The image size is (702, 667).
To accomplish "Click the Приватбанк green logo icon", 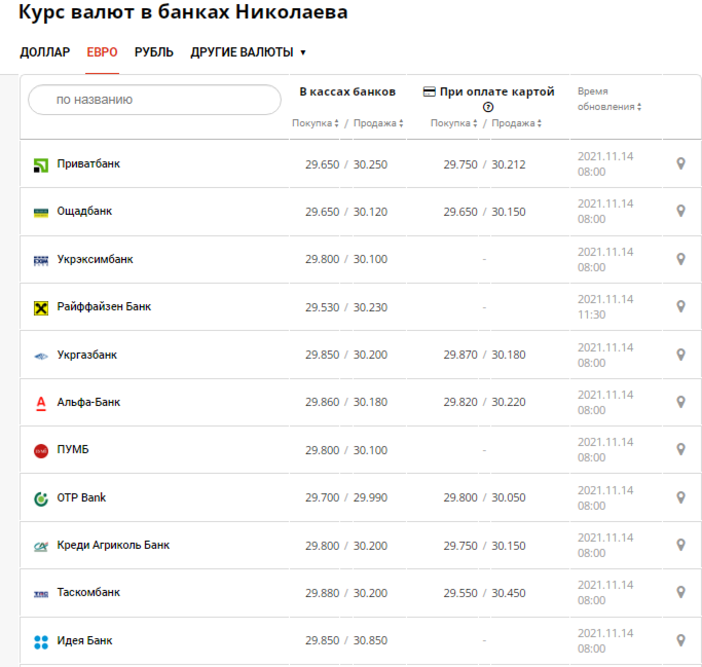I will 41,165.
